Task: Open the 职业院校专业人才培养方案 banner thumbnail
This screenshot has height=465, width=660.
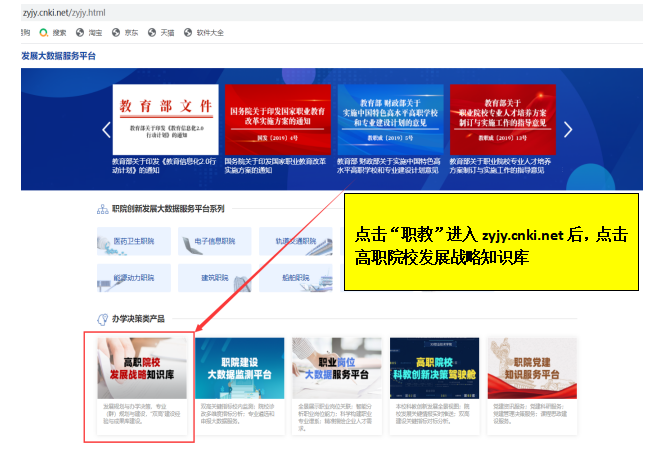Action: (x=503, y=120)
